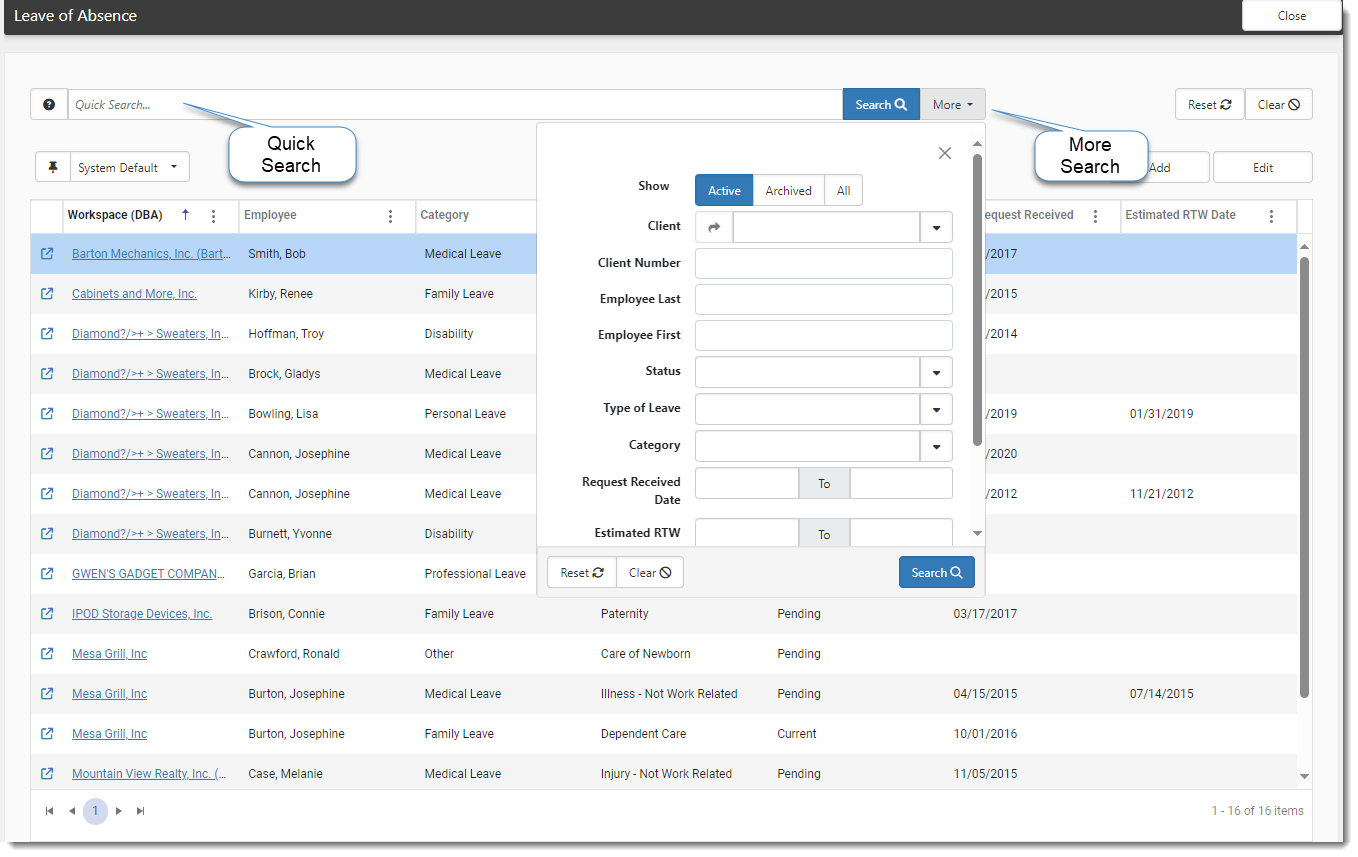Click Care of Newborn cell
The image size is (1358, 857).
645,654
